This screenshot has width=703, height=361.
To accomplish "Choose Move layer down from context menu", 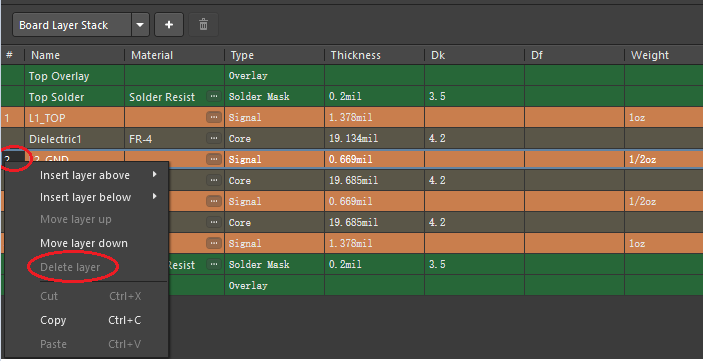I will click(x=84, y=244).
